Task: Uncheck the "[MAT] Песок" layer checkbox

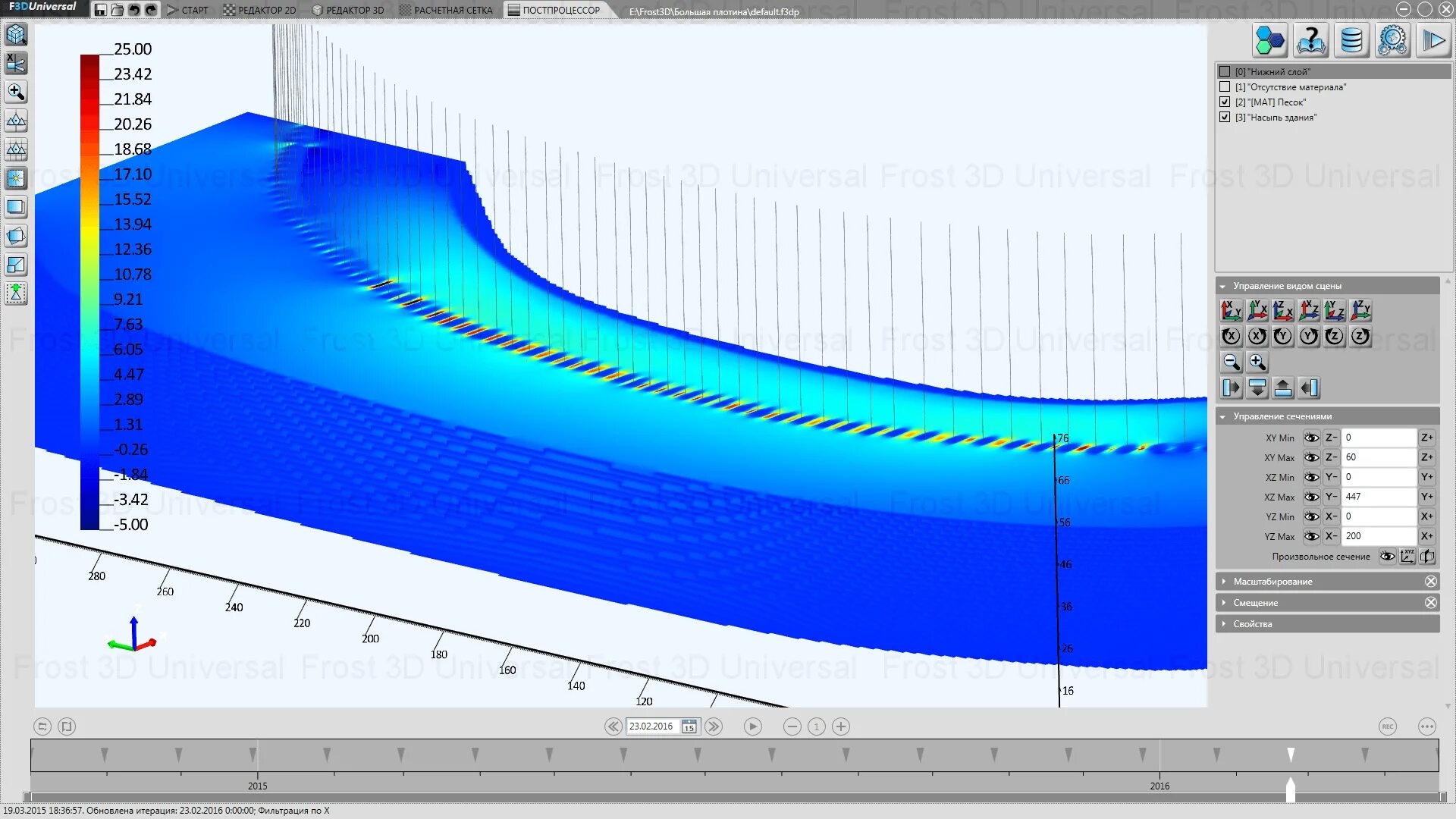Action: click(1225, 102)
